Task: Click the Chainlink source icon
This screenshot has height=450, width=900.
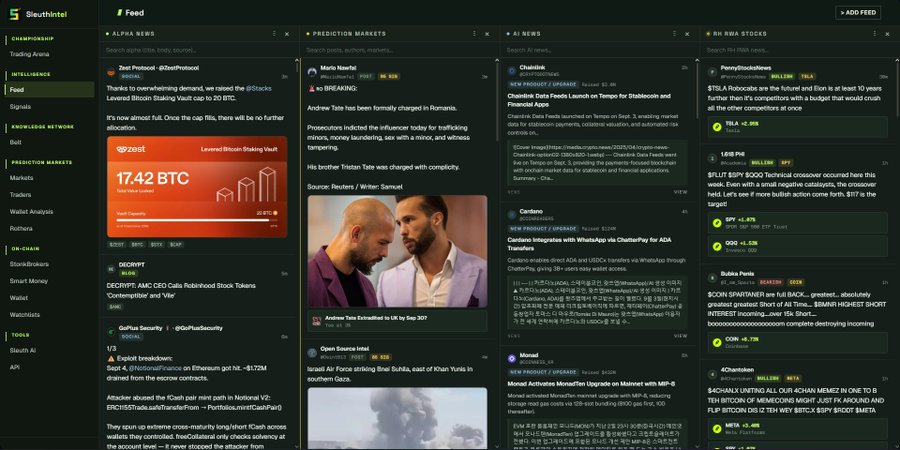Action: 512,71
